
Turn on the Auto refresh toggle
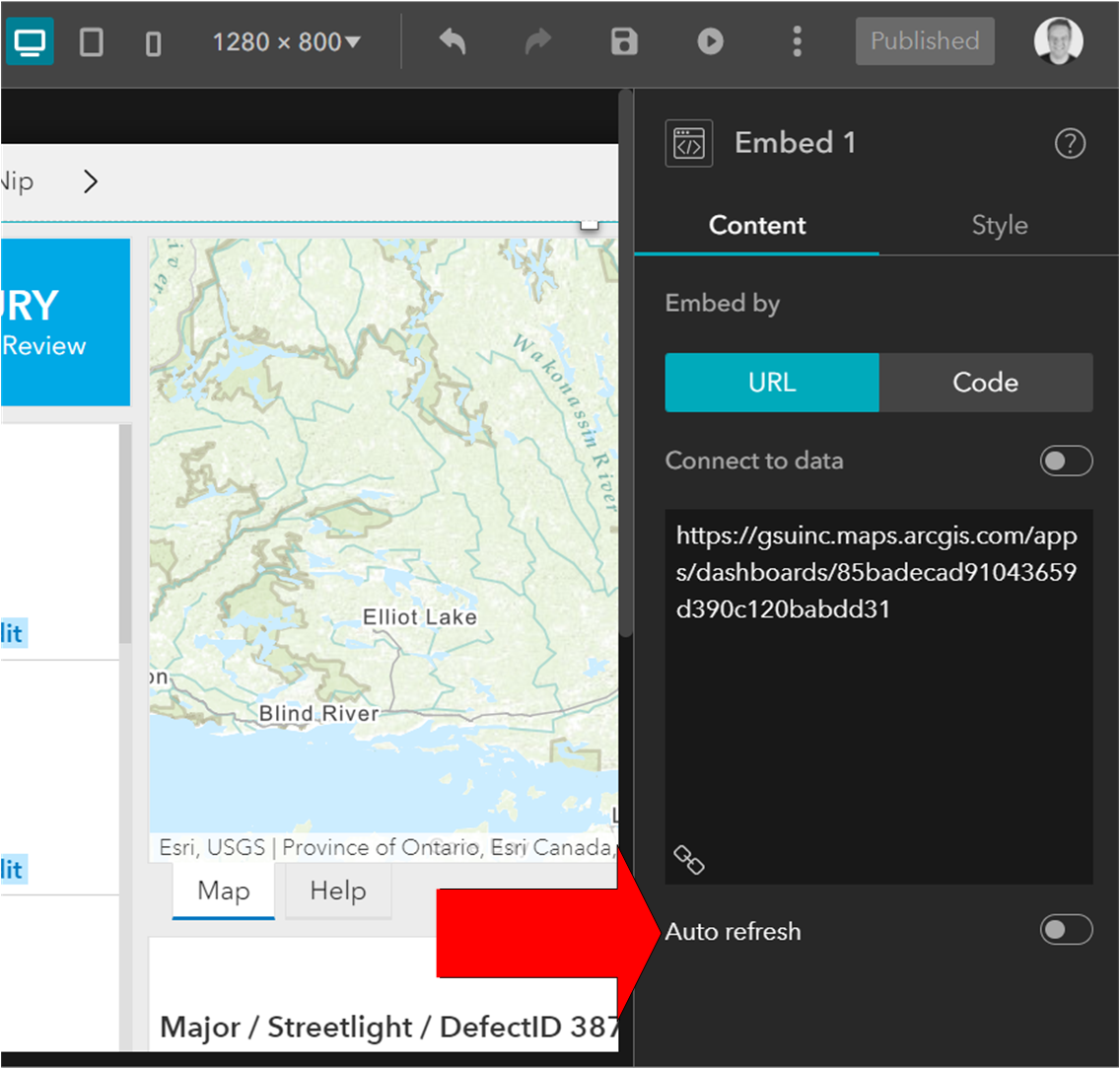tap(1066, 930)
